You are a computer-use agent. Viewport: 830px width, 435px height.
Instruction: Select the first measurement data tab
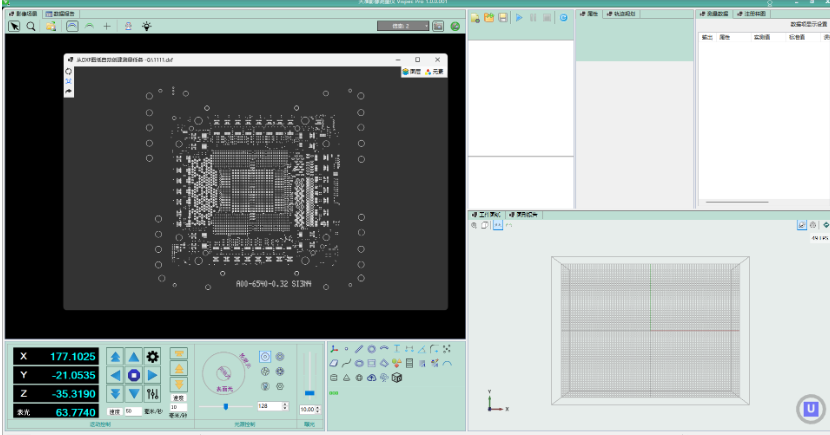click(x=714, y=14)
